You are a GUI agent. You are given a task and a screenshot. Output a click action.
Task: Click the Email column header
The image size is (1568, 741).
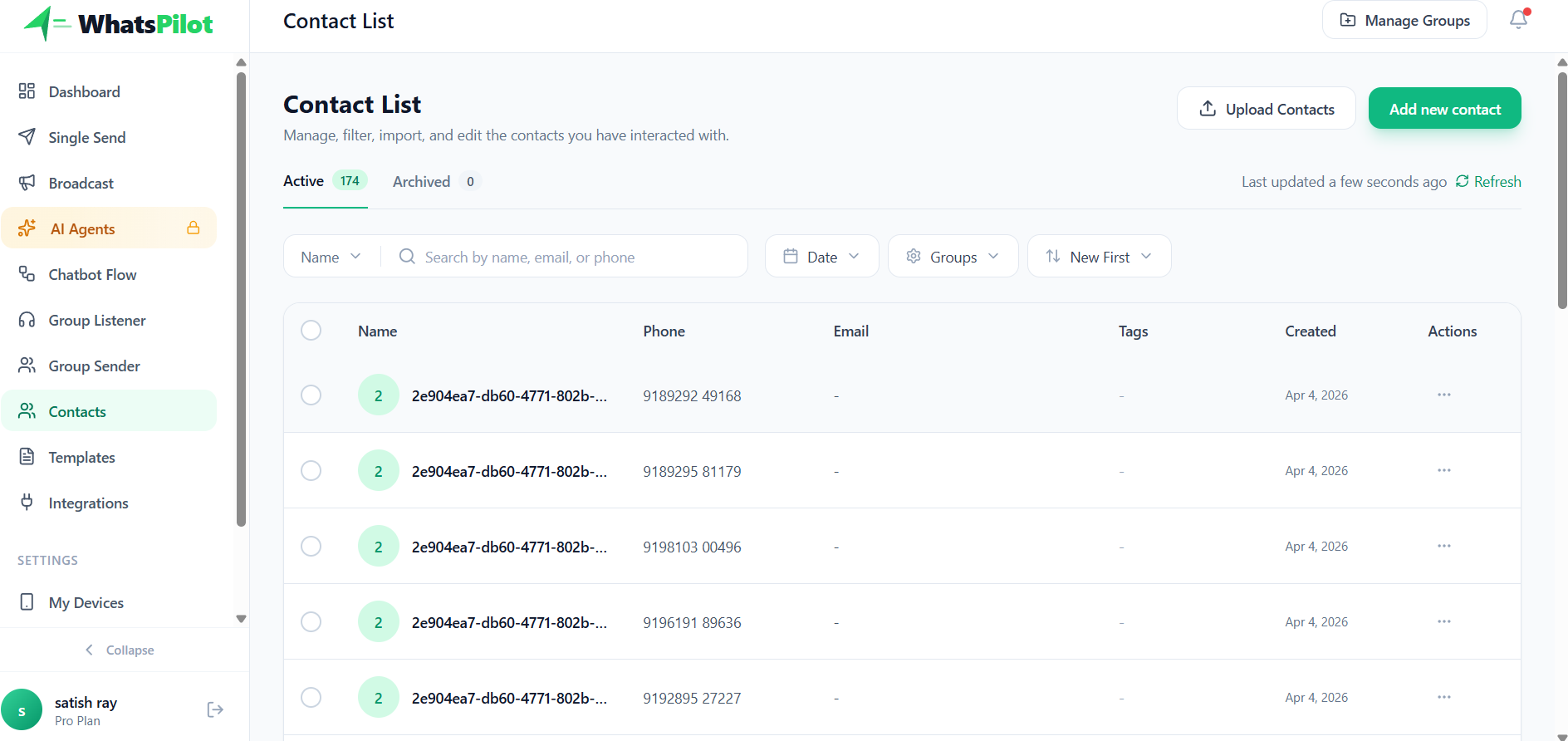tap(850, 331)
